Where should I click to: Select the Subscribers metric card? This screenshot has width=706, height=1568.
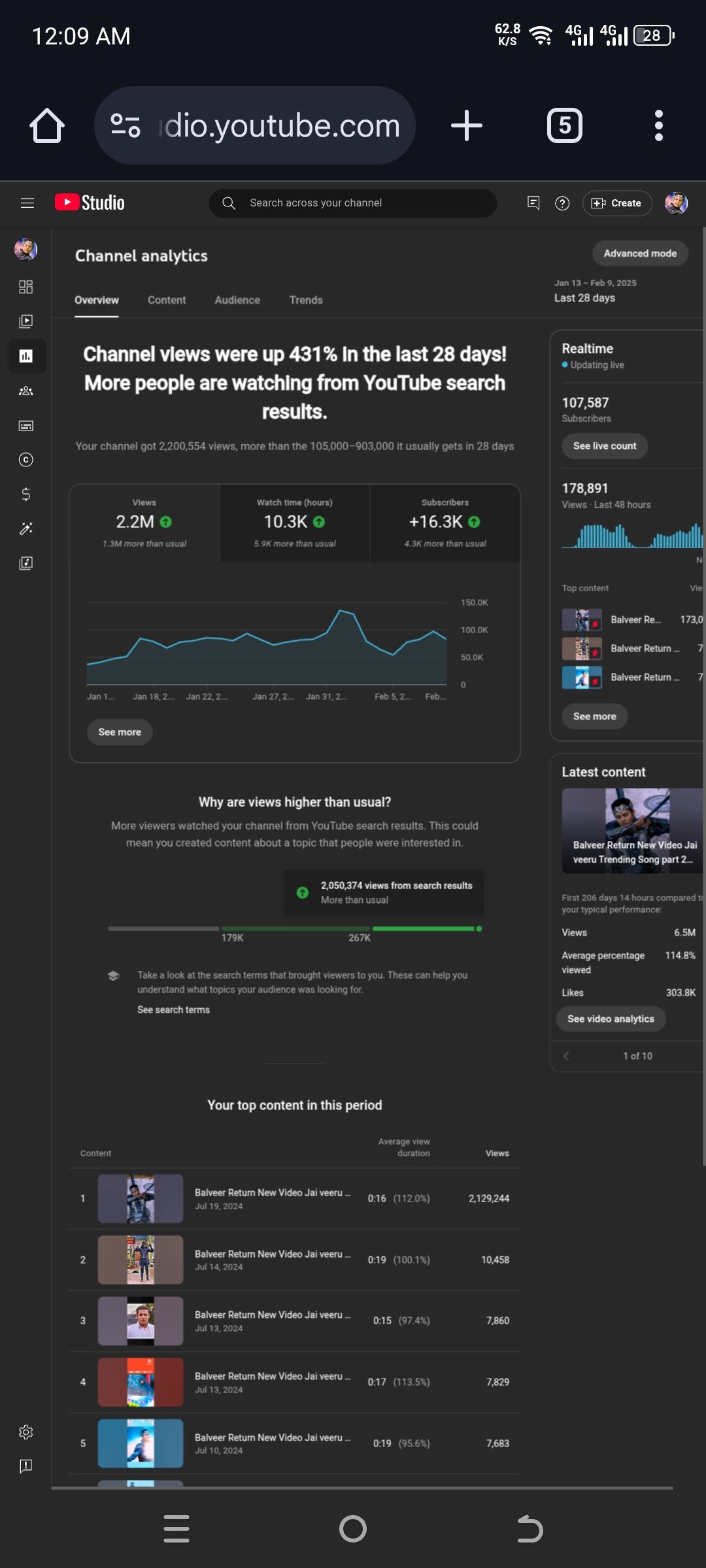(445, 523)
